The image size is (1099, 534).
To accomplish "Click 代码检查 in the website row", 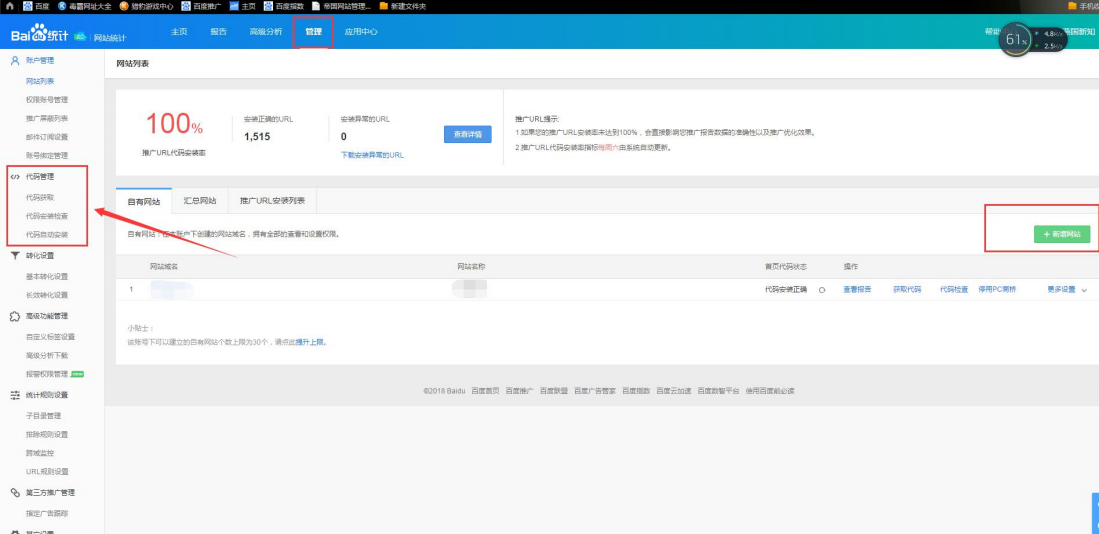I will pos(954,289).
